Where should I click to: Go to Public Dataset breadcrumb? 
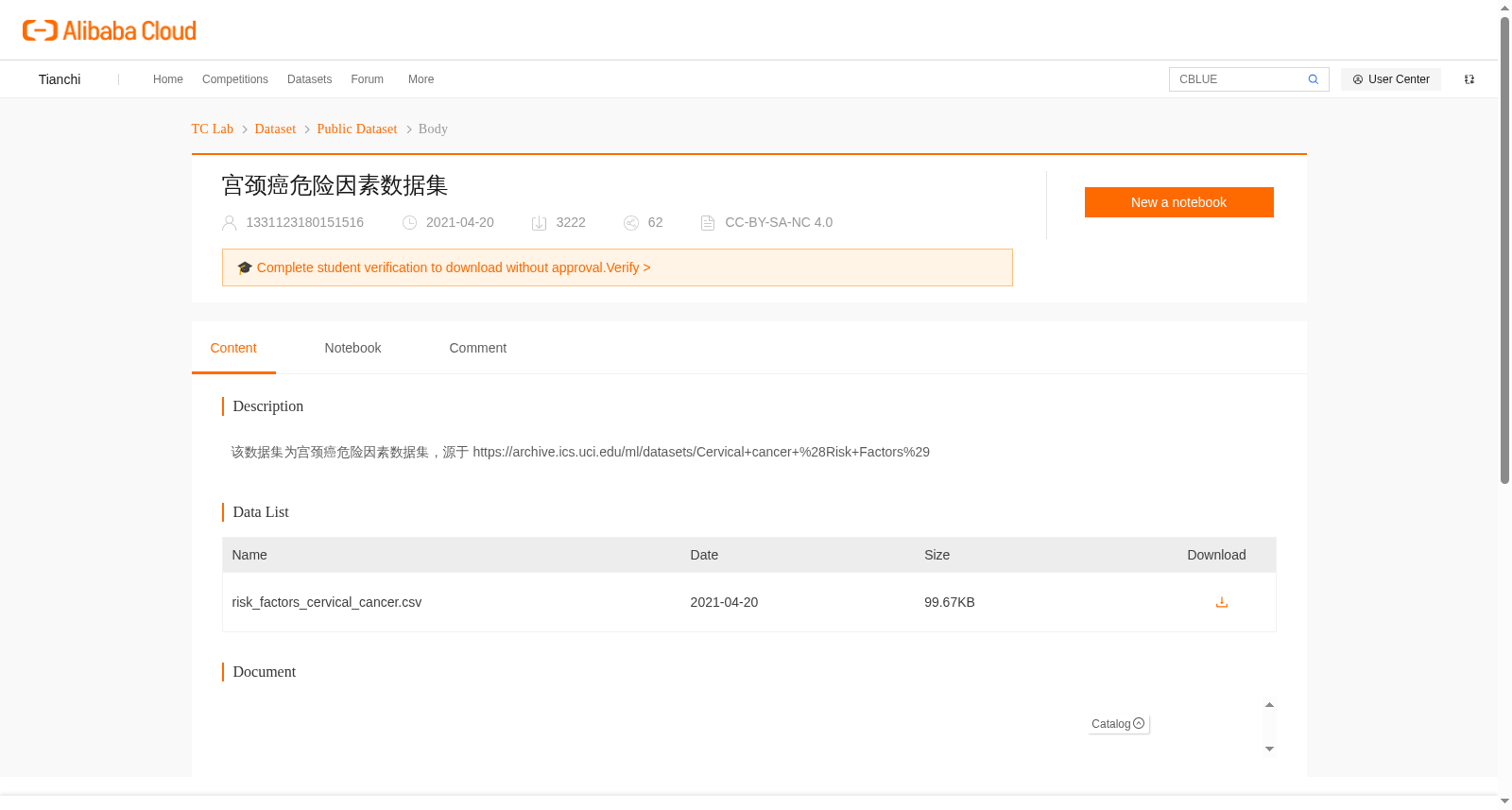coord(357,129)
